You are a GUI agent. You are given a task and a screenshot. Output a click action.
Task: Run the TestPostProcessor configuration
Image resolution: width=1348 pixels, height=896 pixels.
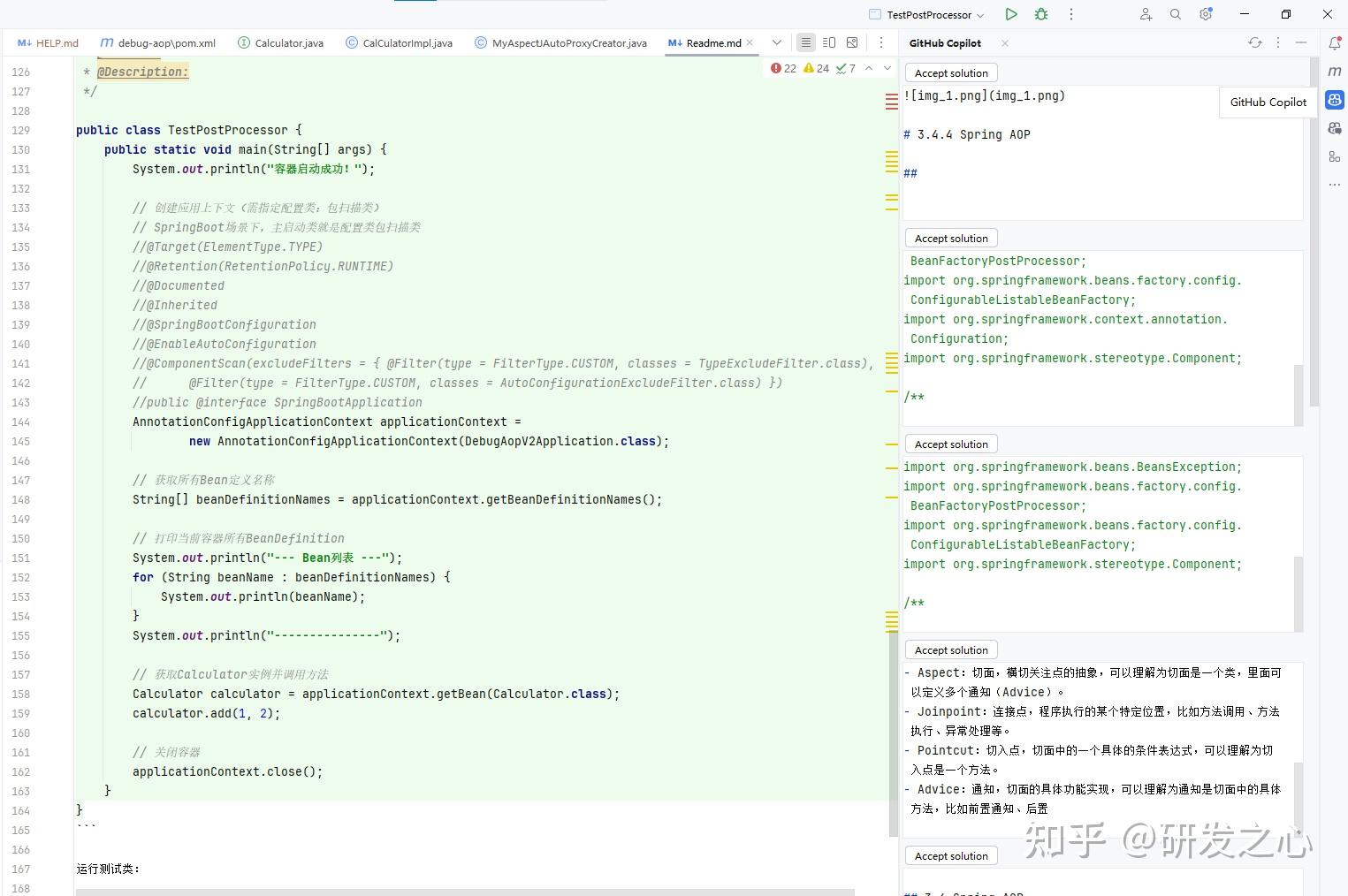coord(1010,14)
